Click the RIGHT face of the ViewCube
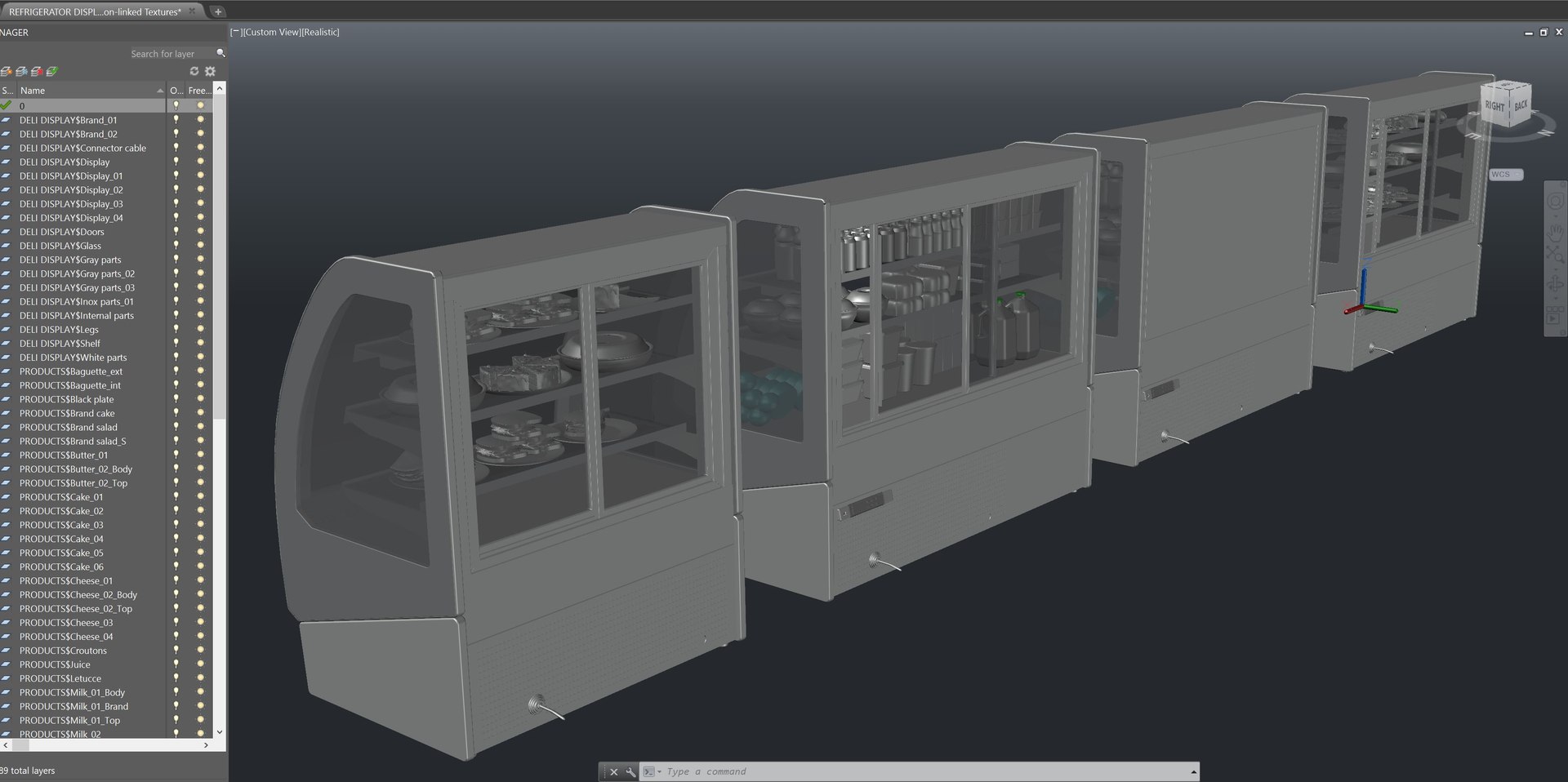Viewport: 1568px width, 782px height. tap(1494, 106)
